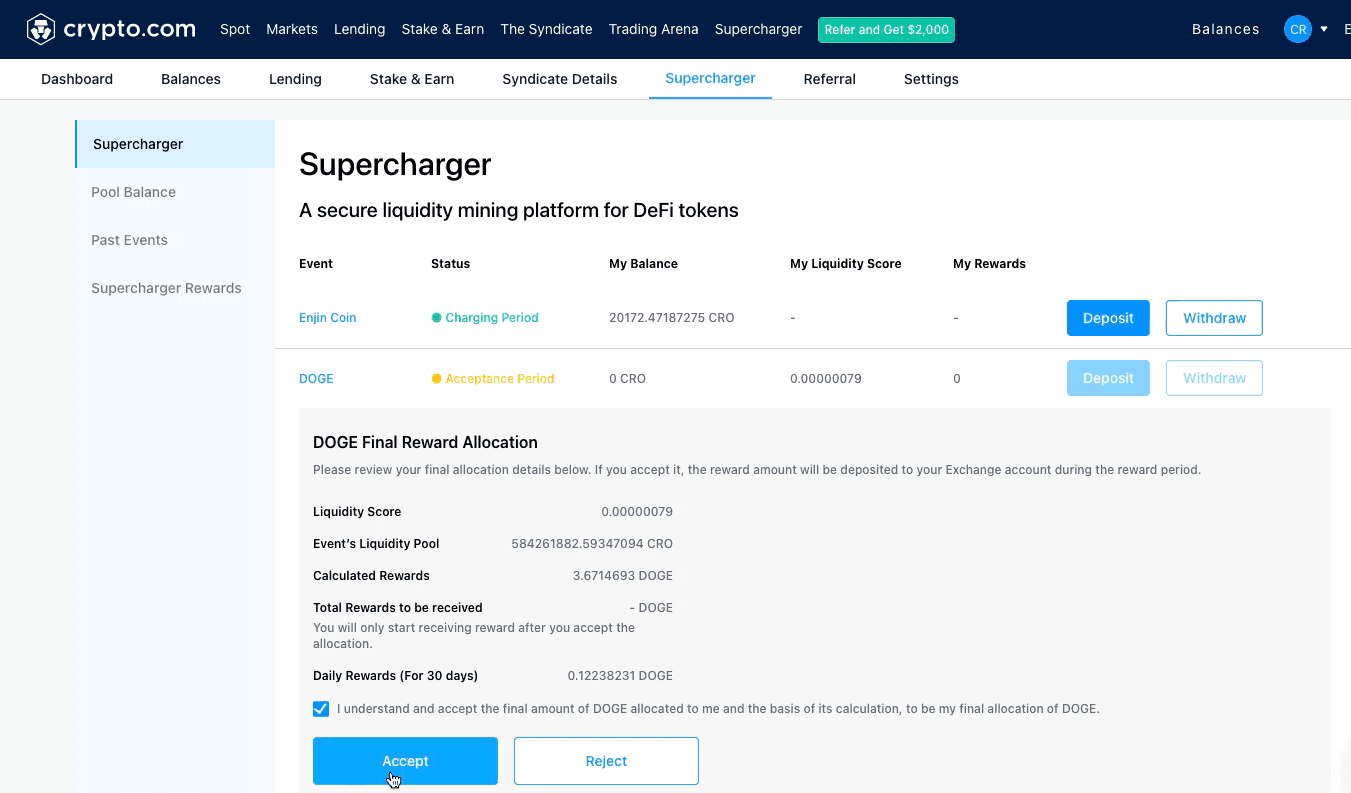This screenshot has height=793, width=1351.
Task: Expand the account dropdown arrow
Action: tap(1324, 29)
